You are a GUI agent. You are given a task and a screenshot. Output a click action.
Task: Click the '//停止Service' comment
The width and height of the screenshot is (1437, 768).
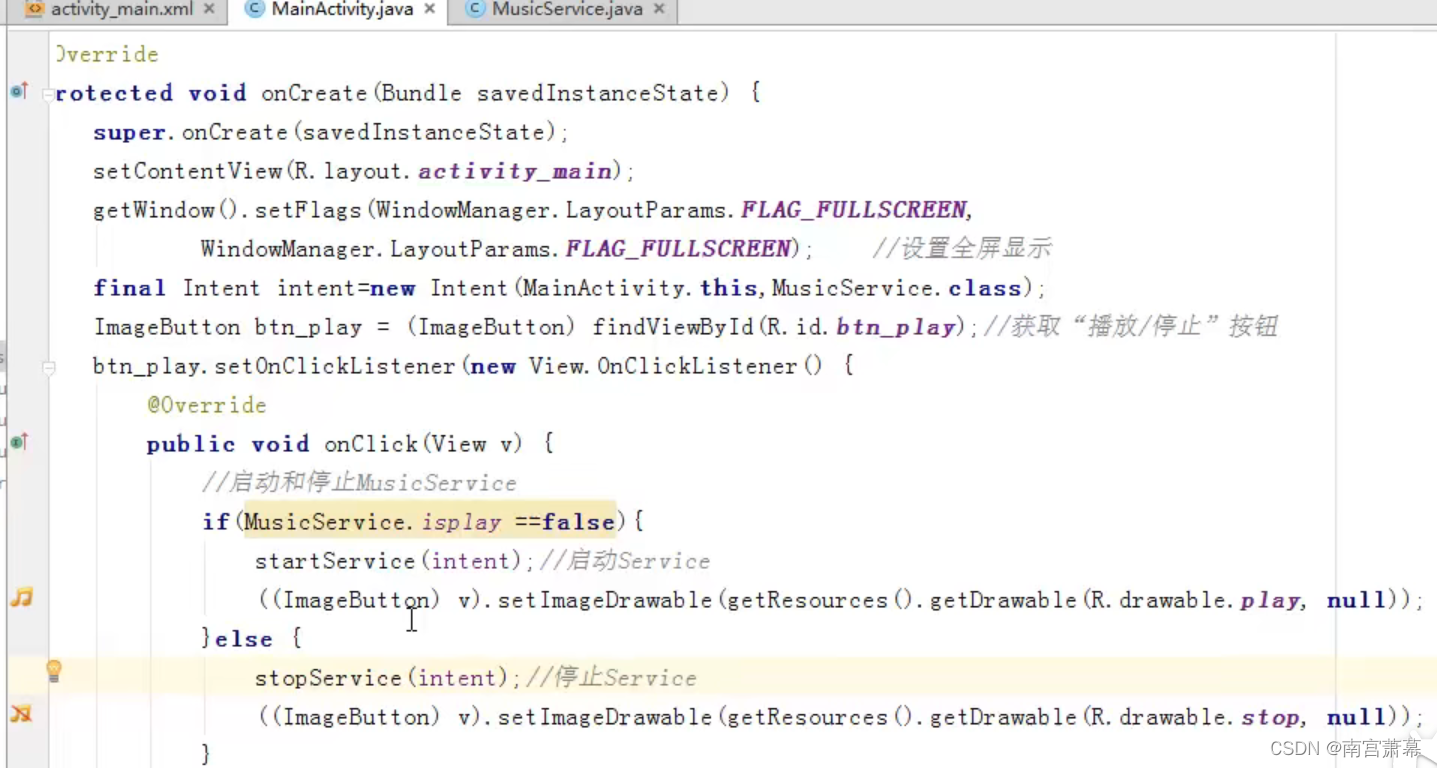(x=611, y=678)
